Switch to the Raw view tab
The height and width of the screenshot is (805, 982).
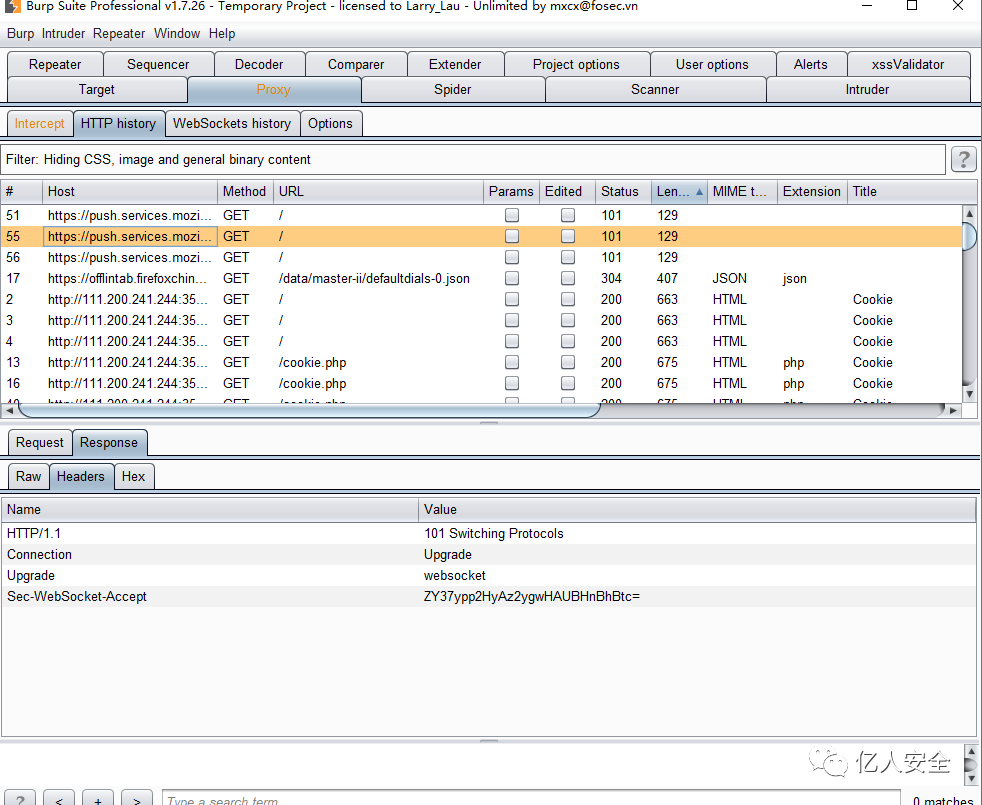pyautogui.click(x=28, y=476)
